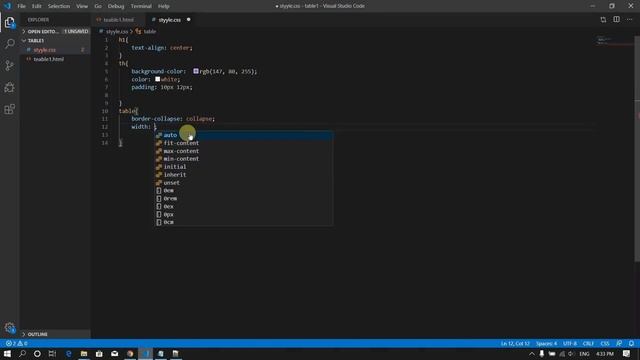Collapse the TABLE1 folder section
This screenshot has height=360, width=640.
click(x=55, y=40)
